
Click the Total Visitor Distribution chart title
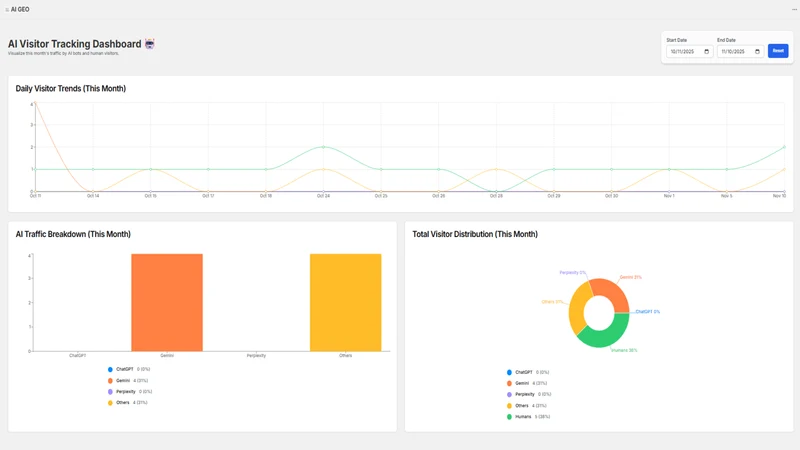(475, 234)
